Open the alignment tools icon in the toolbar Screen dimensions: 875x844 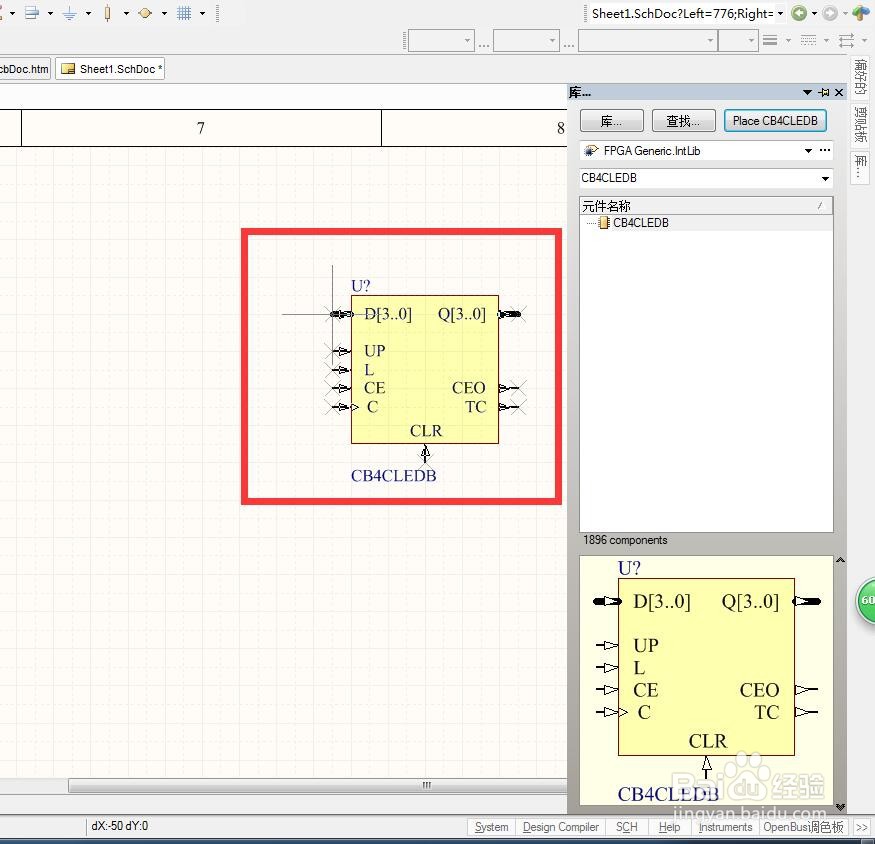pyautogui.click(x=32, y=12)
